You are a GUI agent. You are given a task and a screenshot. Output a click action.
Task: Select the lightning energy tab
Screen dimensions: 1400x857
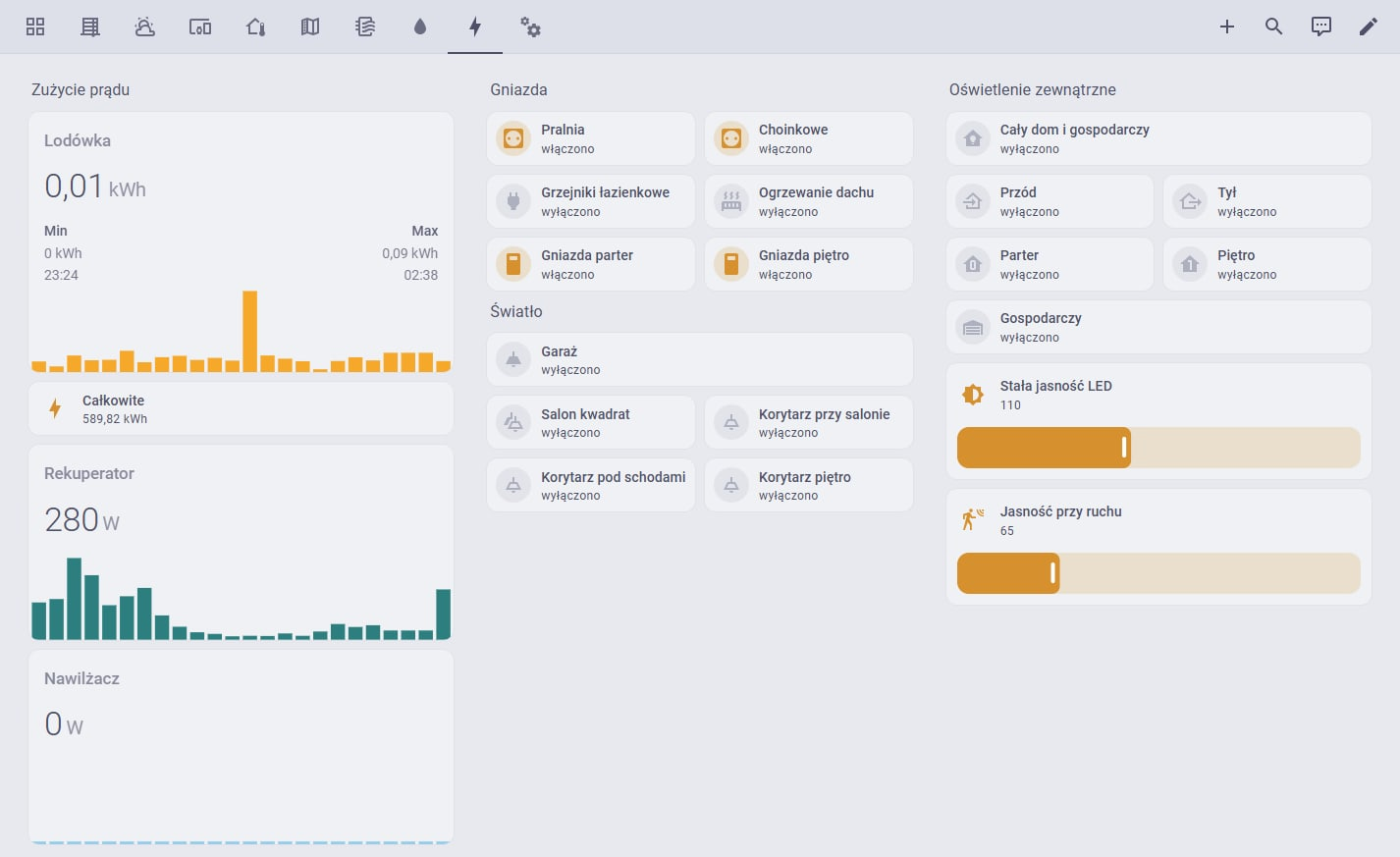tap(475, 27)
